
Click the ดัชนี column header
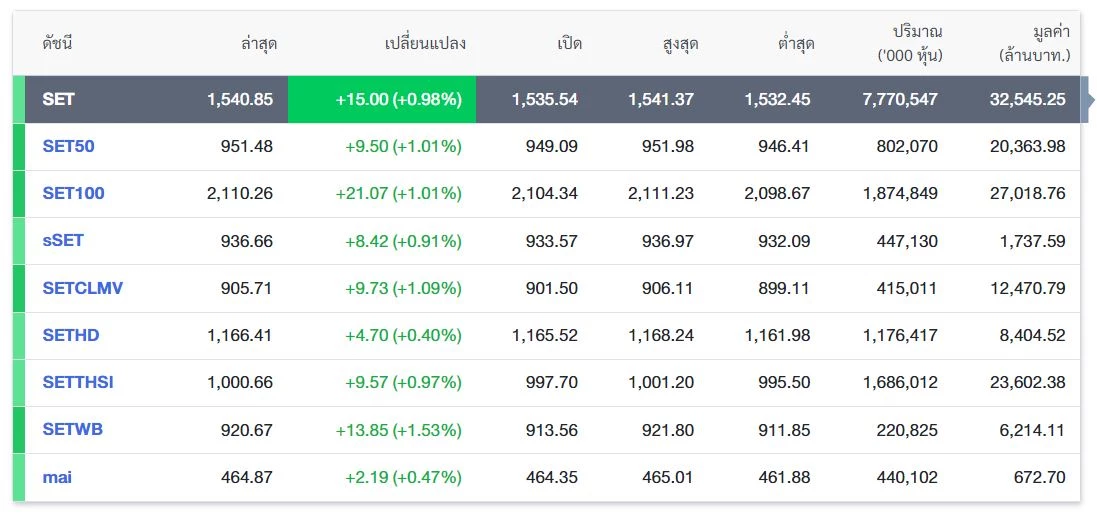tap(57, 43)
